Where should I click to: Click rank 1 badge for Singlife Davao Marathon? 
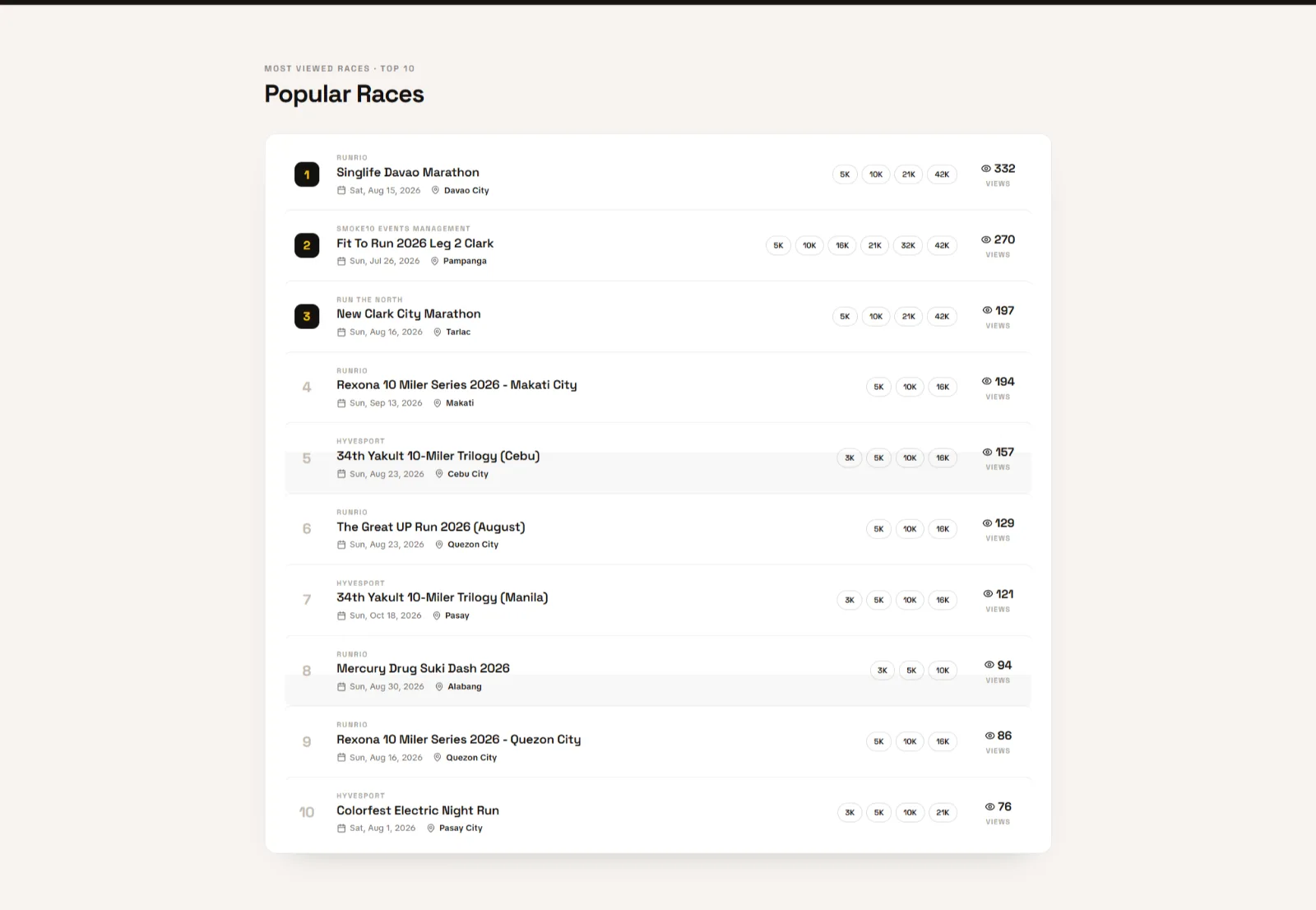point(307,174)
